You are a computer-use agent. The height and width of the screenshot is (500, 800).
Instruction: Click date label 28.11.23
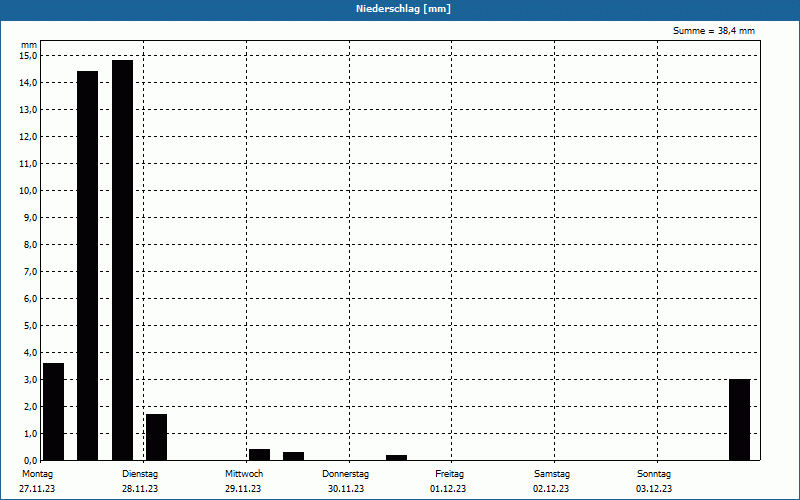coord(140,489)
